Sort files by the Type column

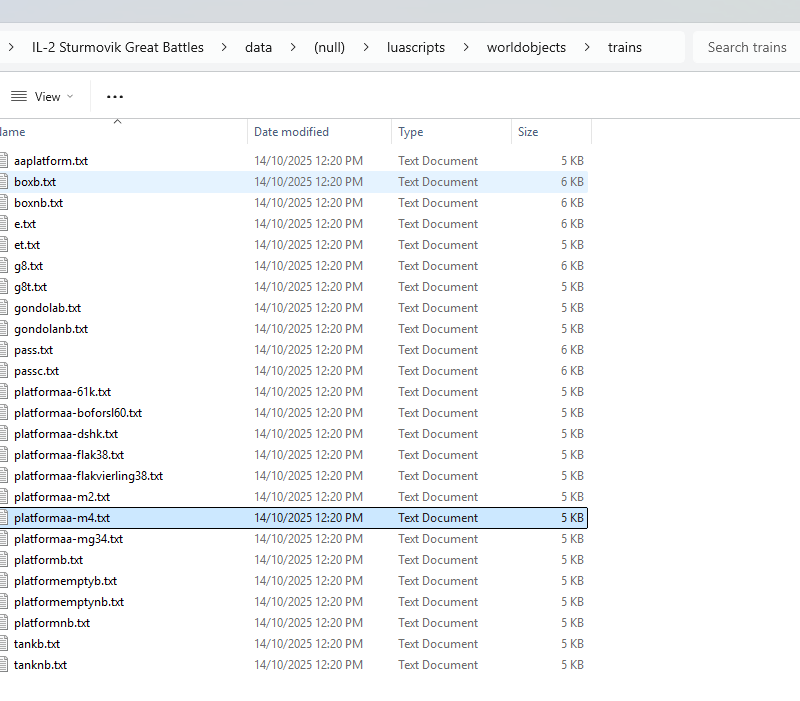point(411,132)
